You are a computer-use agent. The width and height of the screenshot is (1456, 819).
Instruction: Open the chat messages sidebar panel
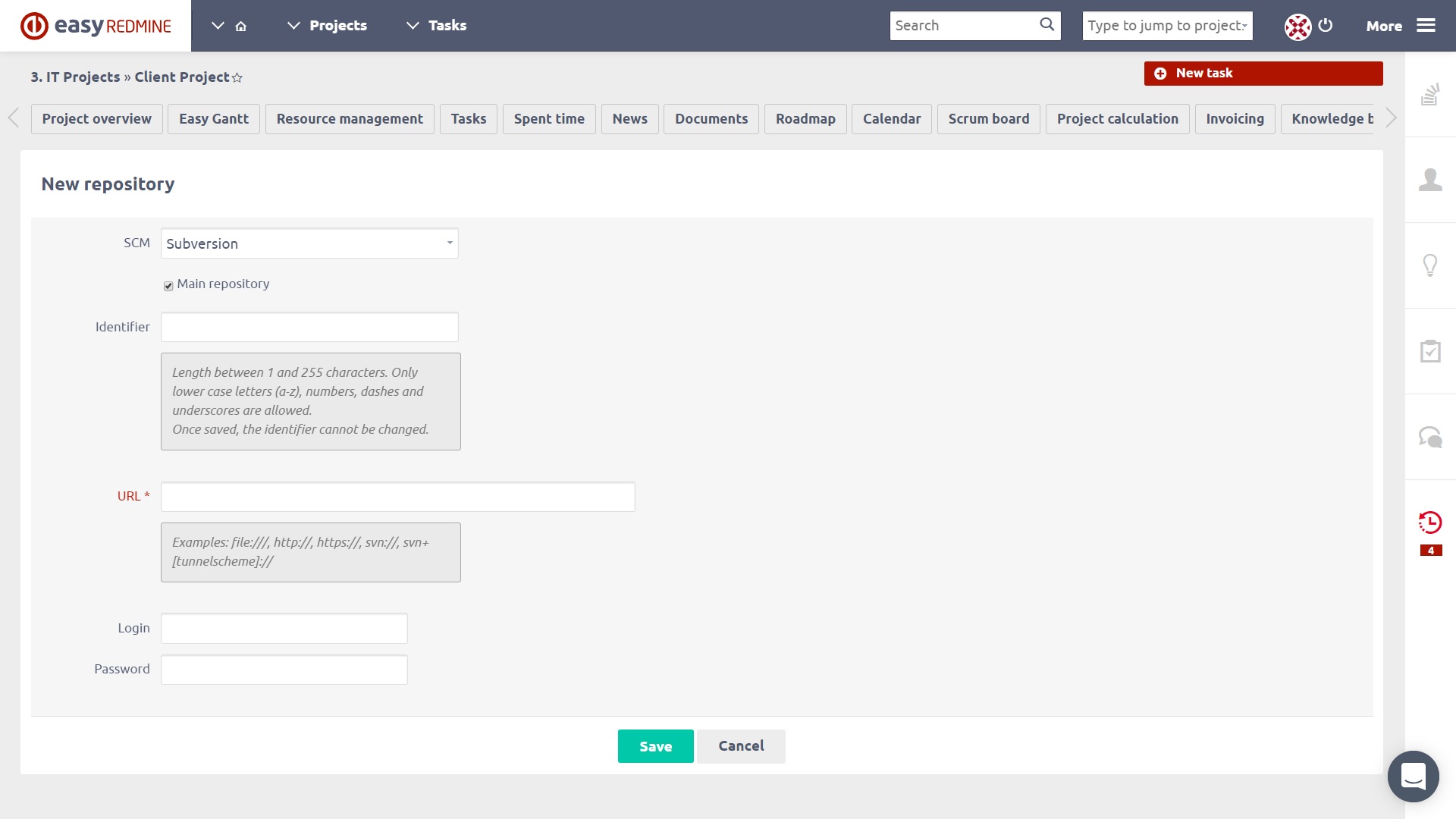pyautogui.click(x=1431, y=437)
